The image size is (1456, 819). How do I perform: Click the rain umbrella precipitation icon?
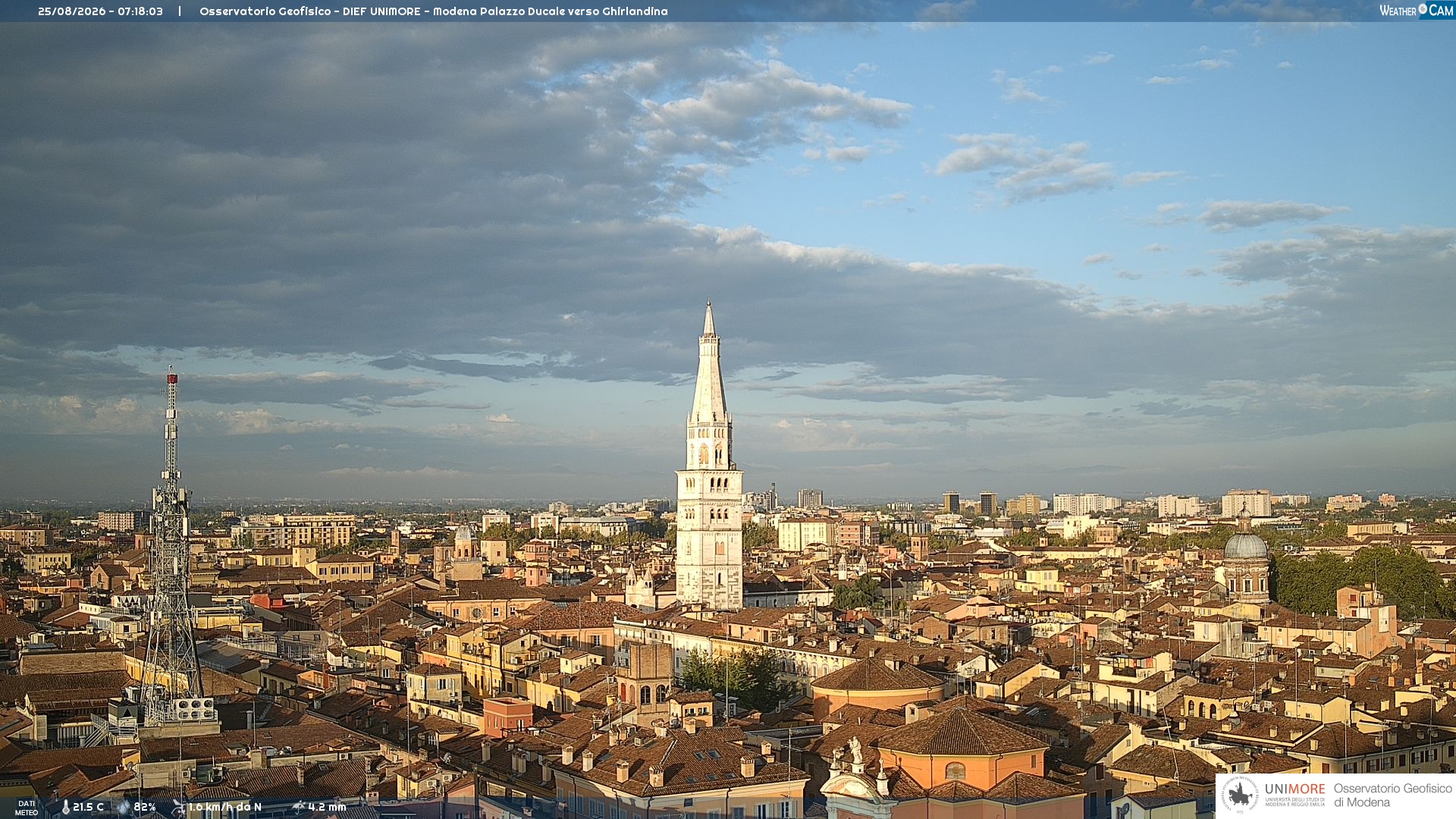(299, 807)
